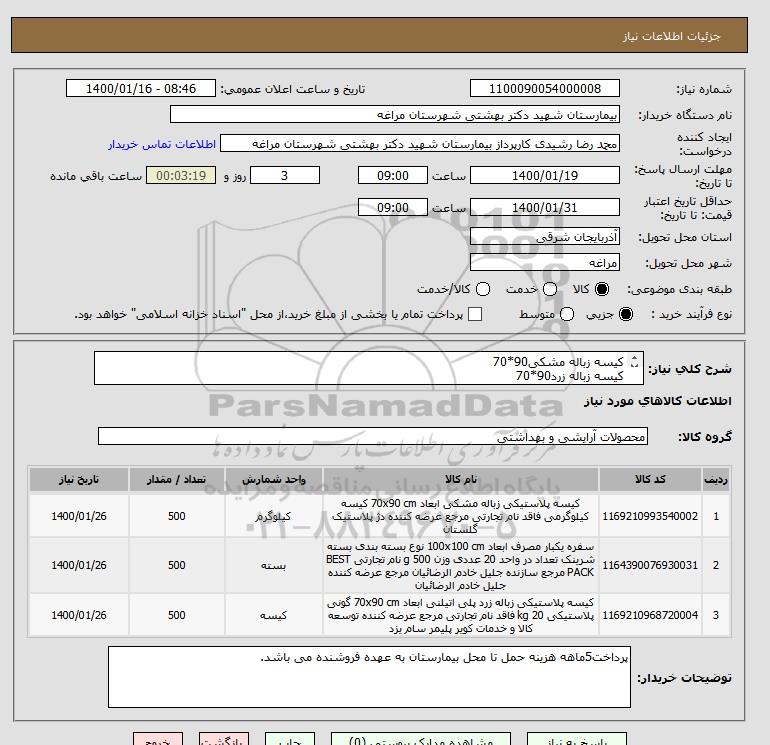Click the کد کالا column header
Viewport: 770px width, 745px height.
650,480
